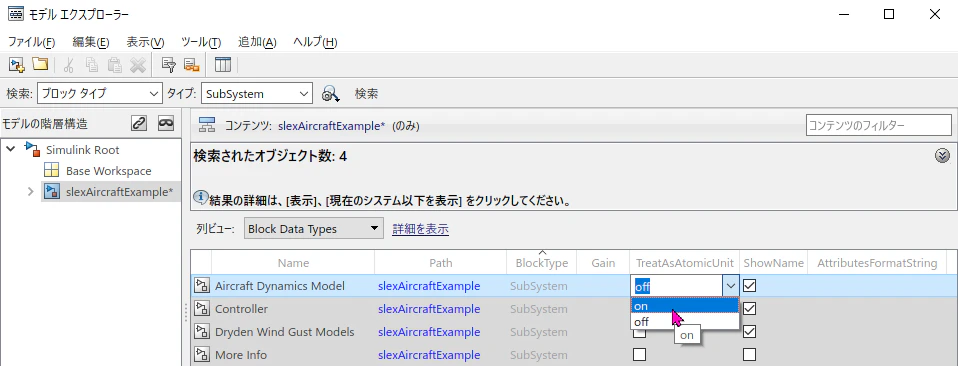This screenshot has width=958, height=366.
Task: Click slexAircraftExample path for Controller row
Action: coord(429,309)
